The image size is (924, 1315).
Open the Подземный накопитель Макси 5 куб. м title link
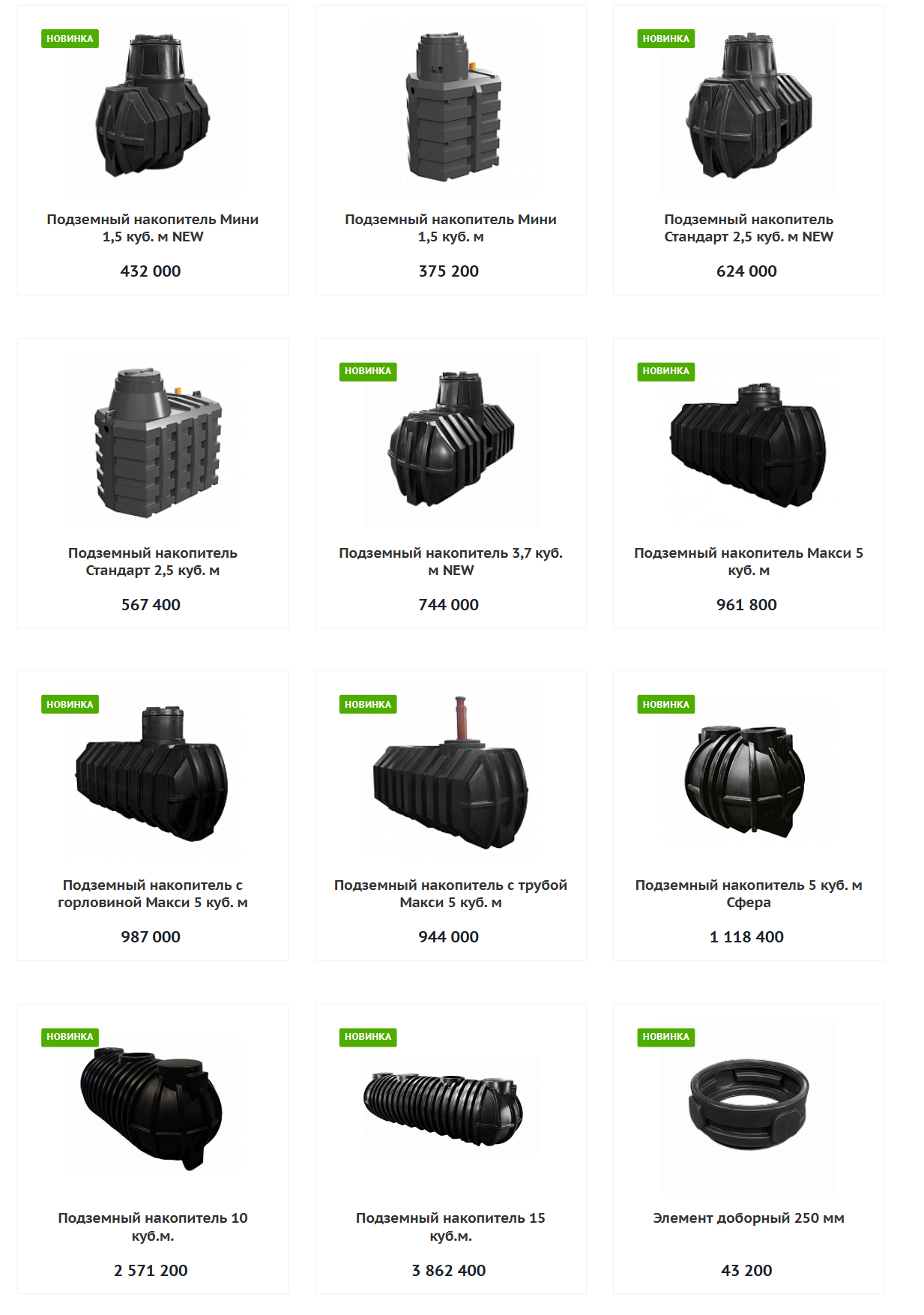tap(749, 562)
